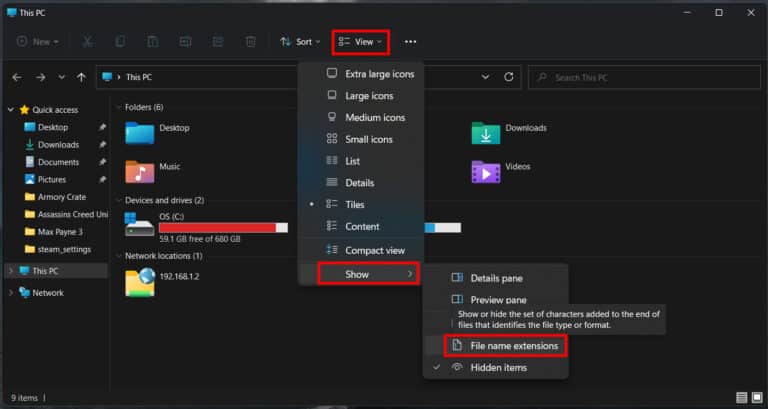Viewport: 768px width, 409px height.
Task: Choose Extra large icons view
Action: (x=361, y=74)
